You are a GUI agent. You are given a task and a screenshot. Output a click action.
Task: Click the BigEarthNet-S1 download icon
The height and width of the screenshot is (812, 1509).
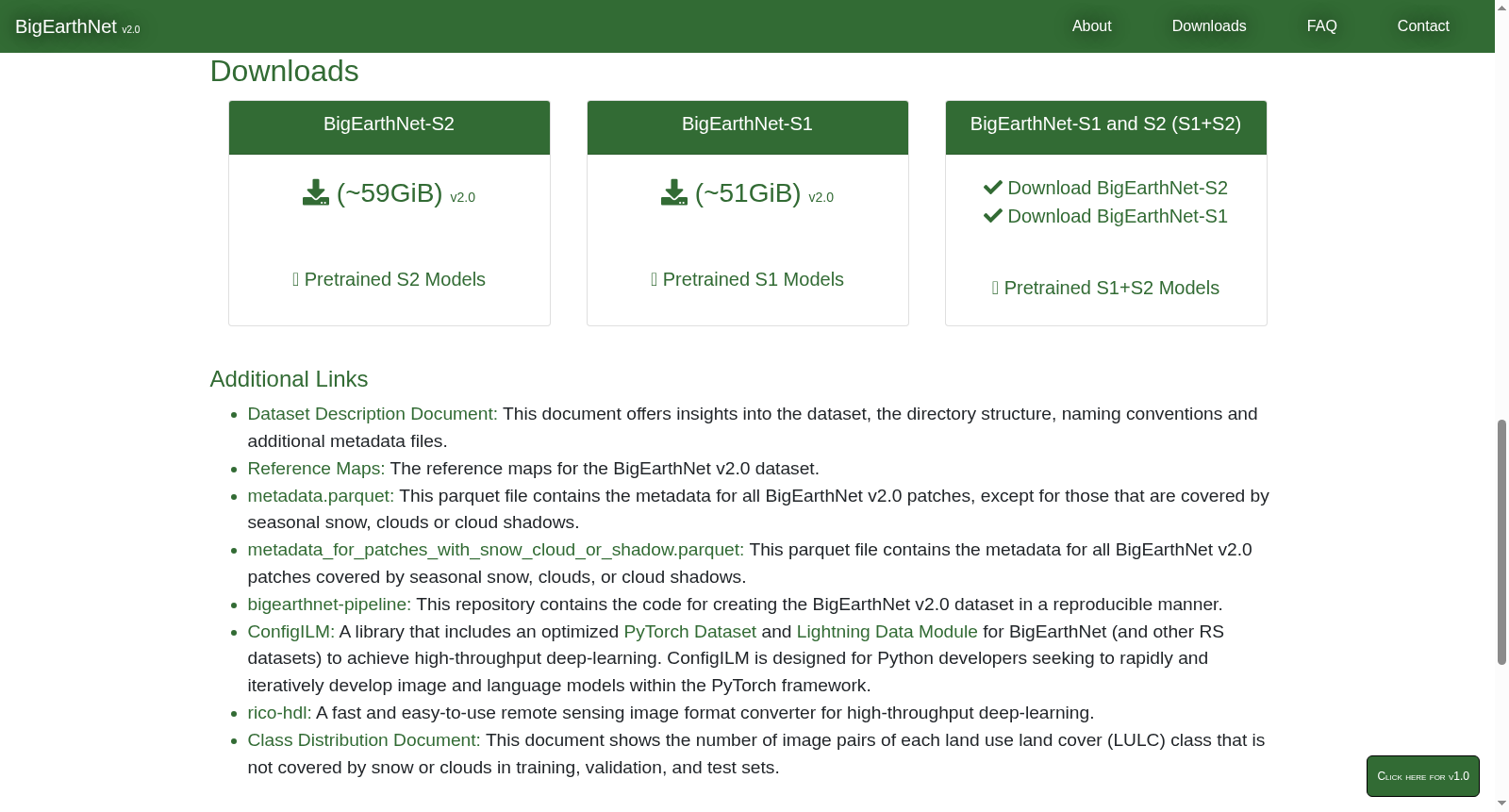click(674, 192)
